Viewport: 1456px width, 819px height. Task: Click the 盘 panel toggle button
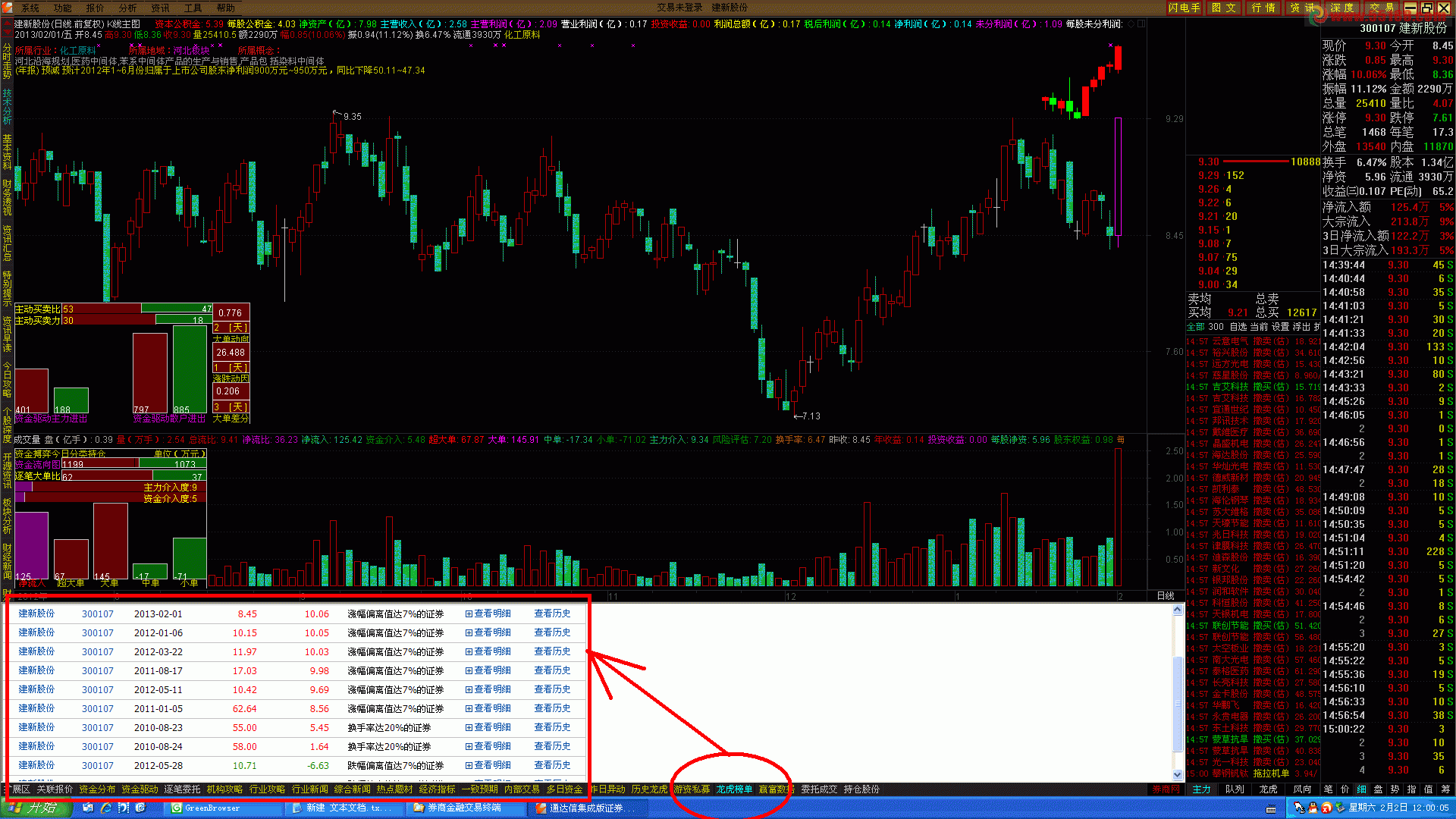1379,789
